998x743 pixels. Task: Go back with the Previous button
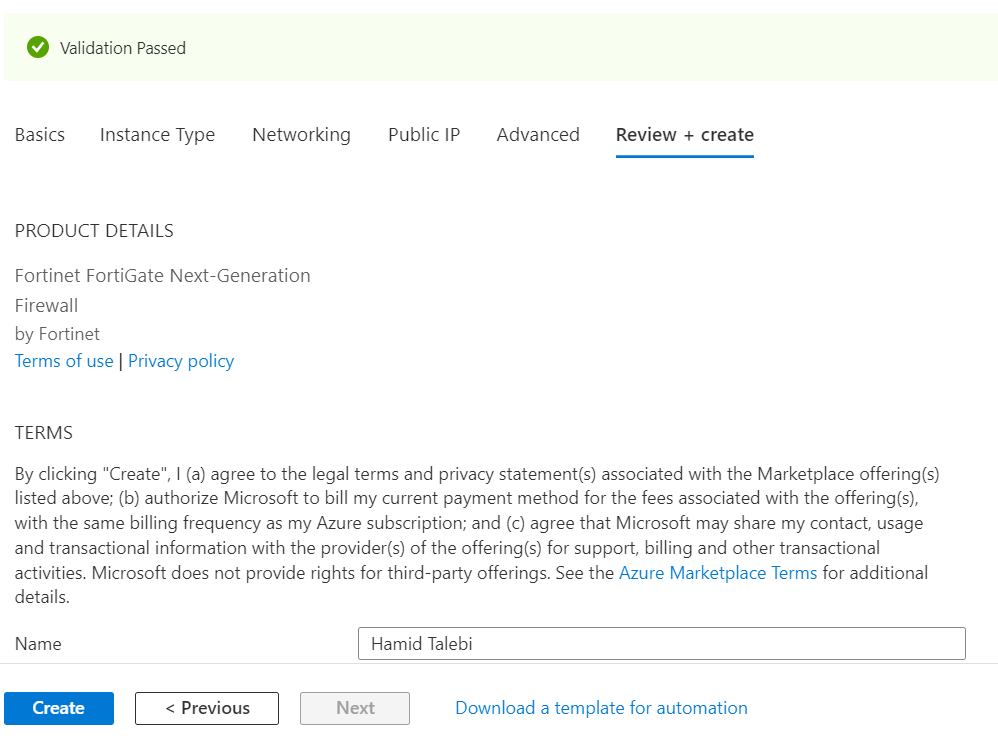click(x=207, y=708)
